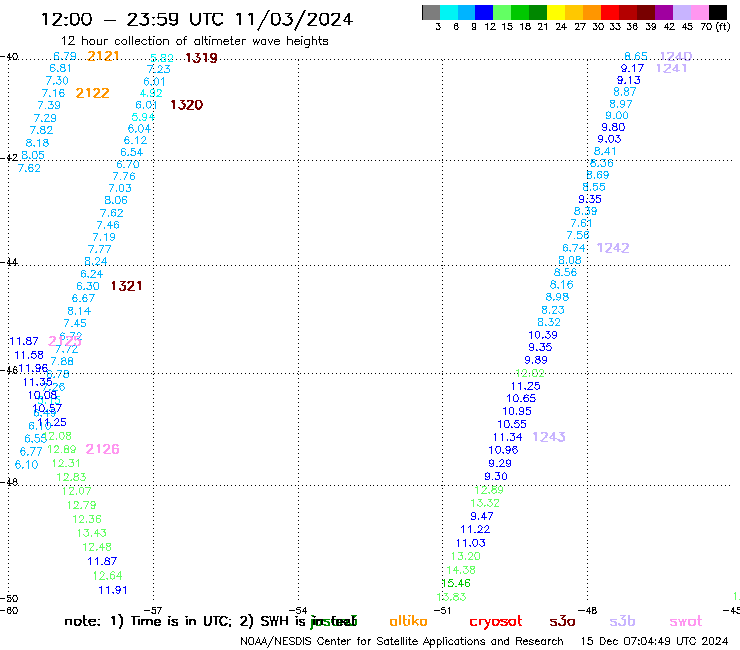Click the wave height value 9.47
The image size is (740, 650).
point(482,516)
